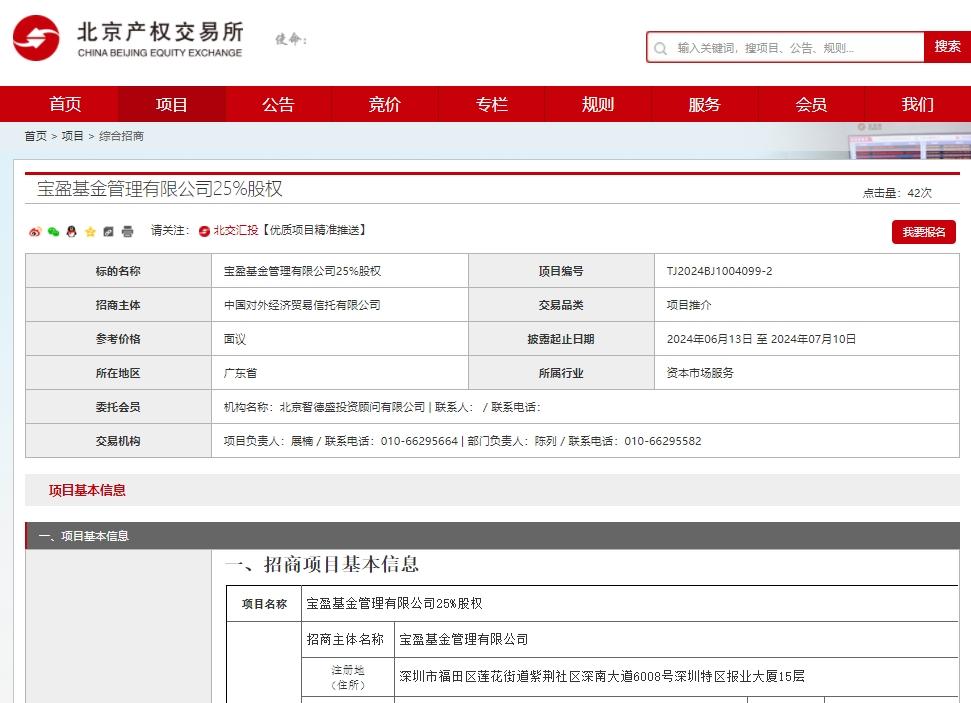Print the page using the printer icon

(x=125, y=231)
